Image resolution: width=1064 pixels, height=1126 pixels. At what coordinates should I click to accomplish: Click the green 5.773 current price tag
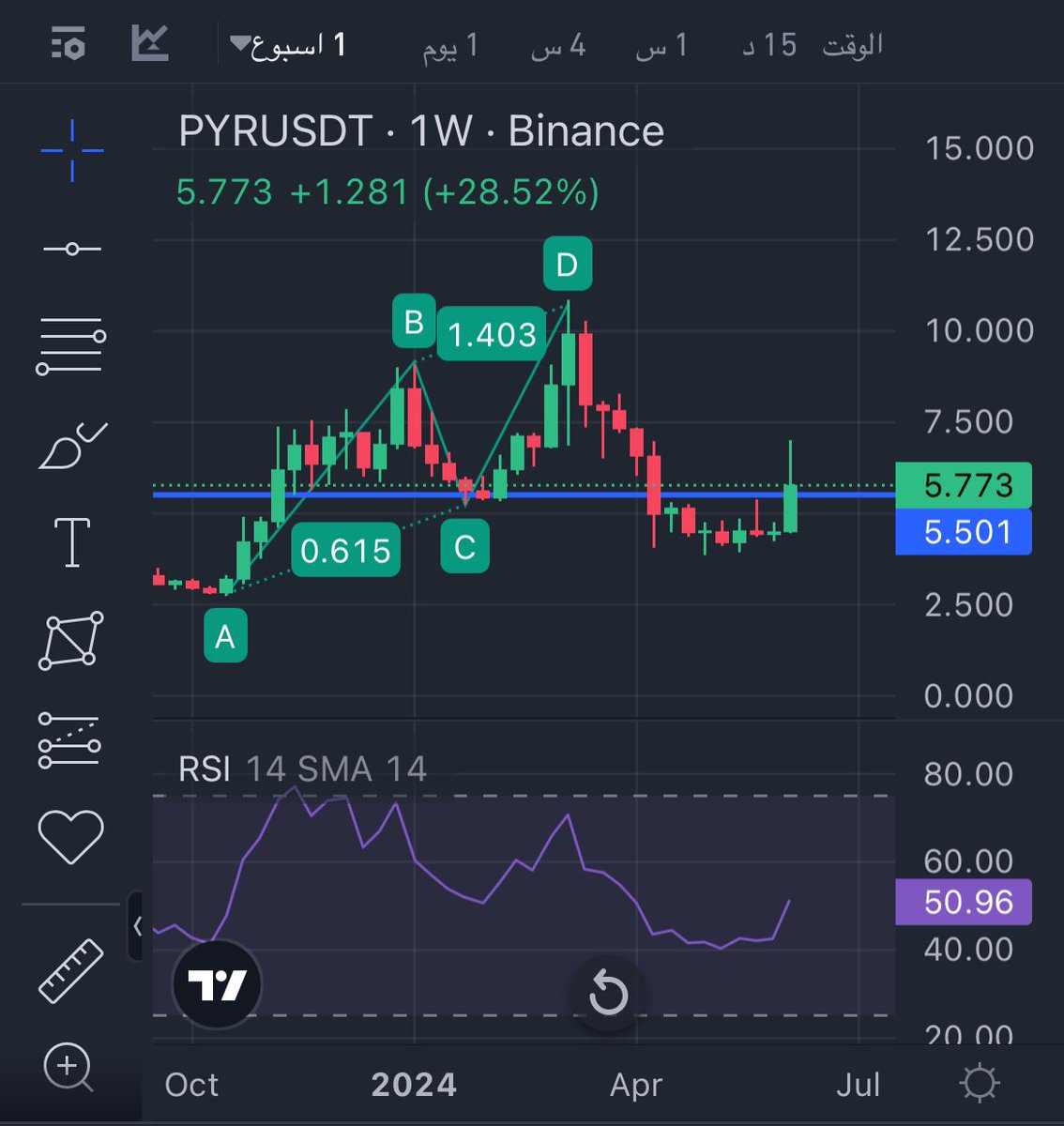pyautogui.click(x=964, y=485)
